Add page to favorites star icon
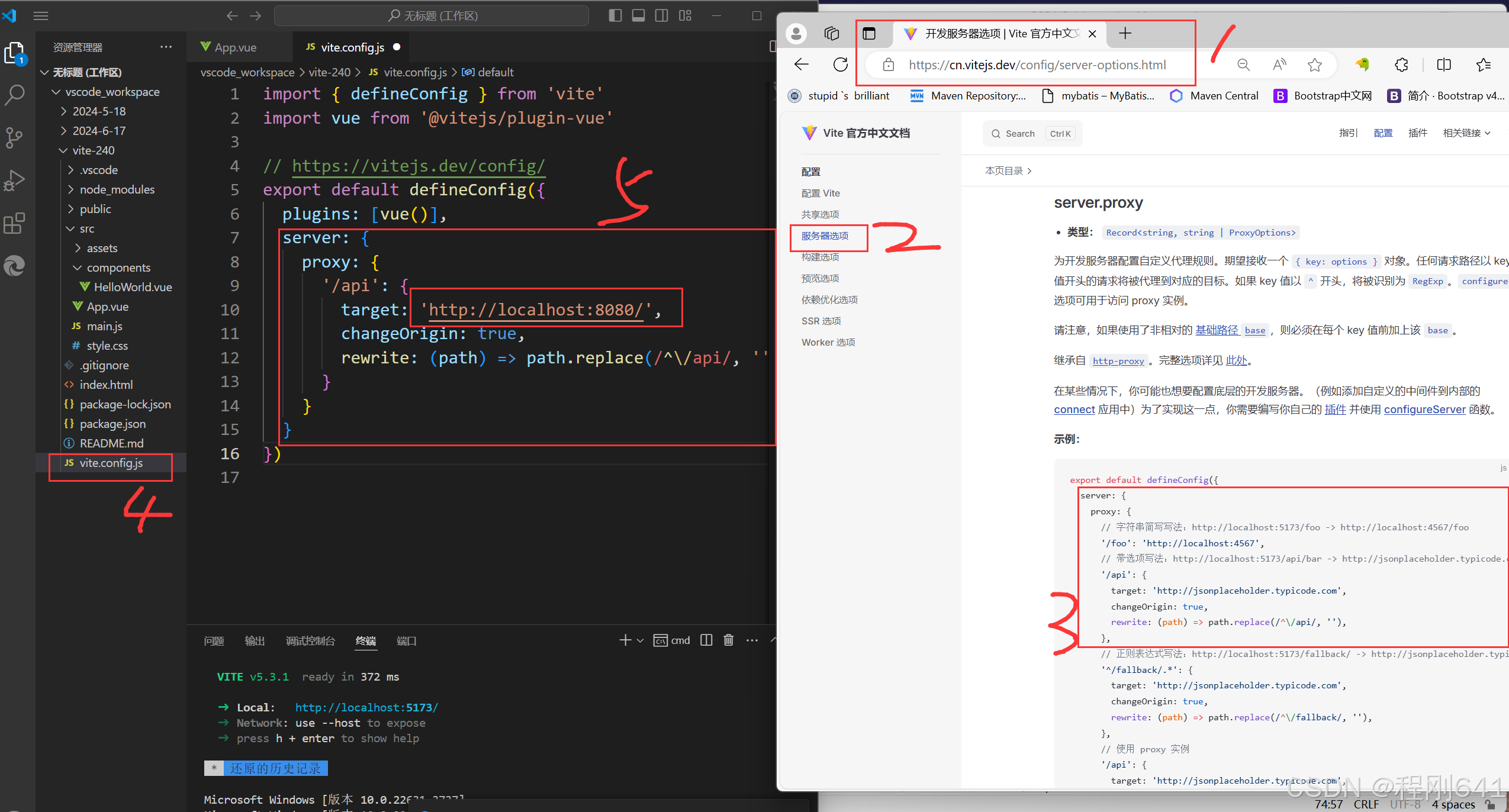This screenshot has width=1509, height=812. click(x=1314, y=65)
